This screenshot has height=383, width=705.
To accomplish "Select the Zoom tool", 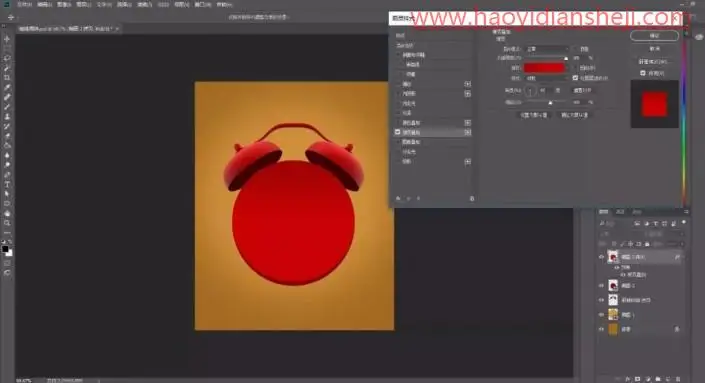I will [x=7, y=223].
